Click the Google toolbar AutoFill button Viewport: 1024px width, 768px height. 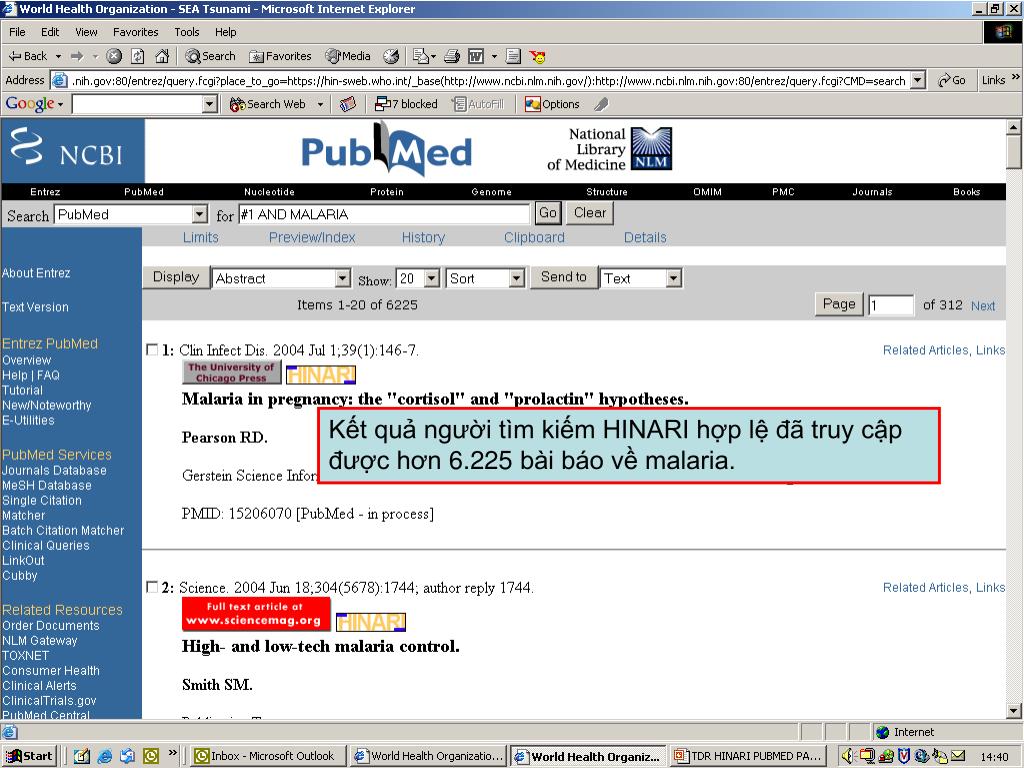point(479,104)
